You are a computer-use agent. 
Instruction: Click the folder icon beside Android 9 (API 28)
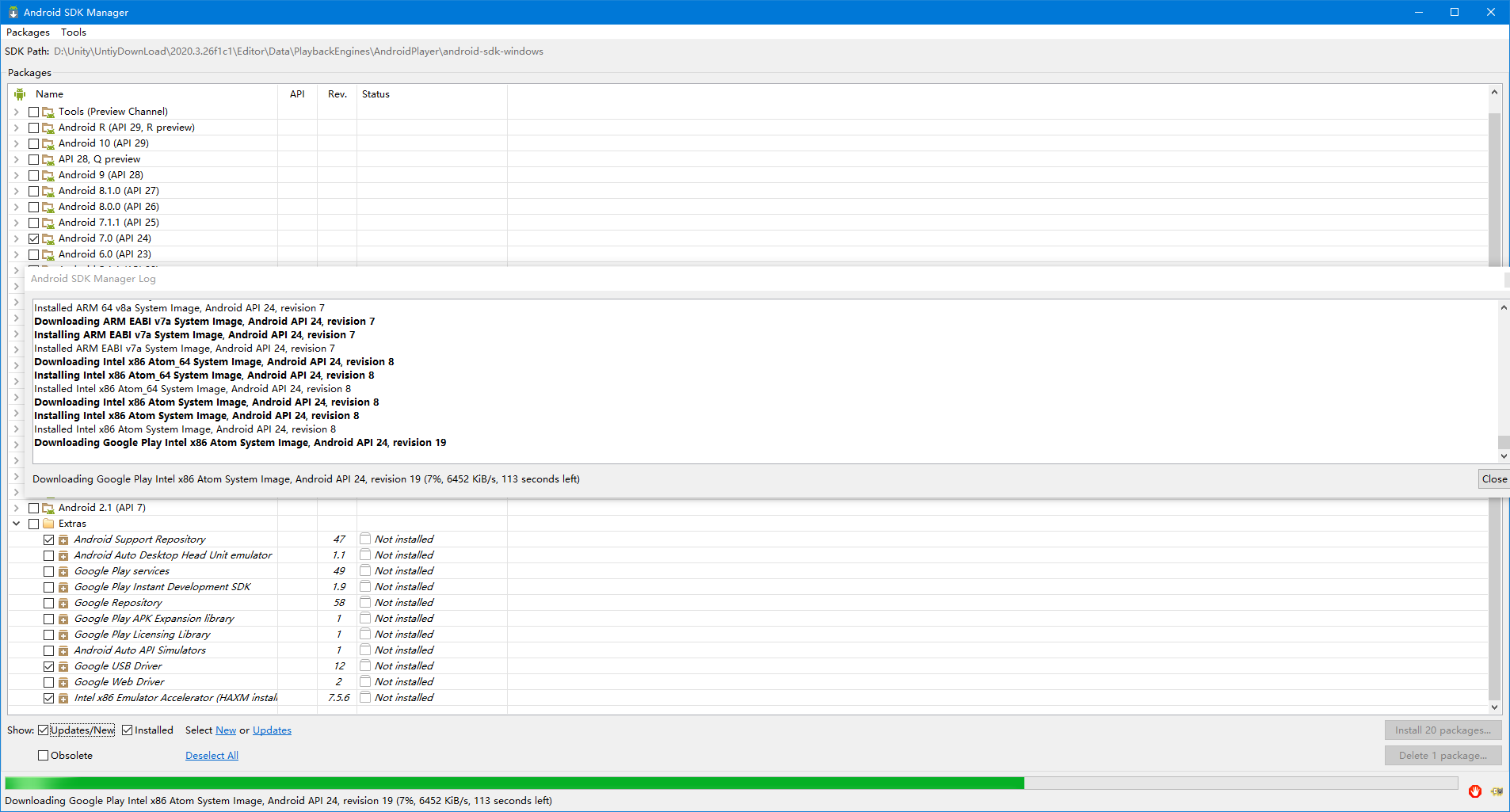click(x=48, y=175)
